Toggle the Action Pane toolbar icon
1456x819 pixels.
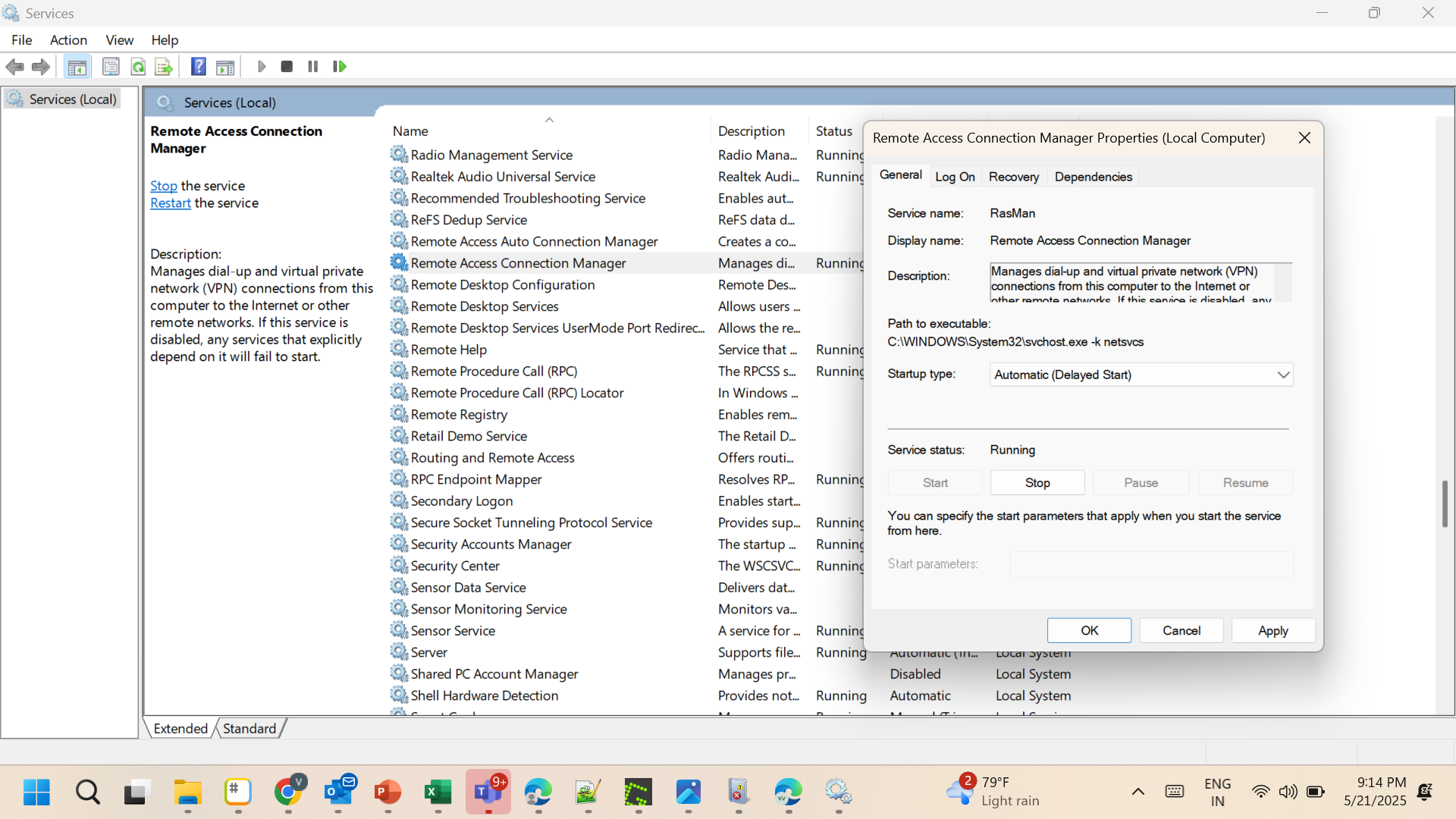coord(225,67)
